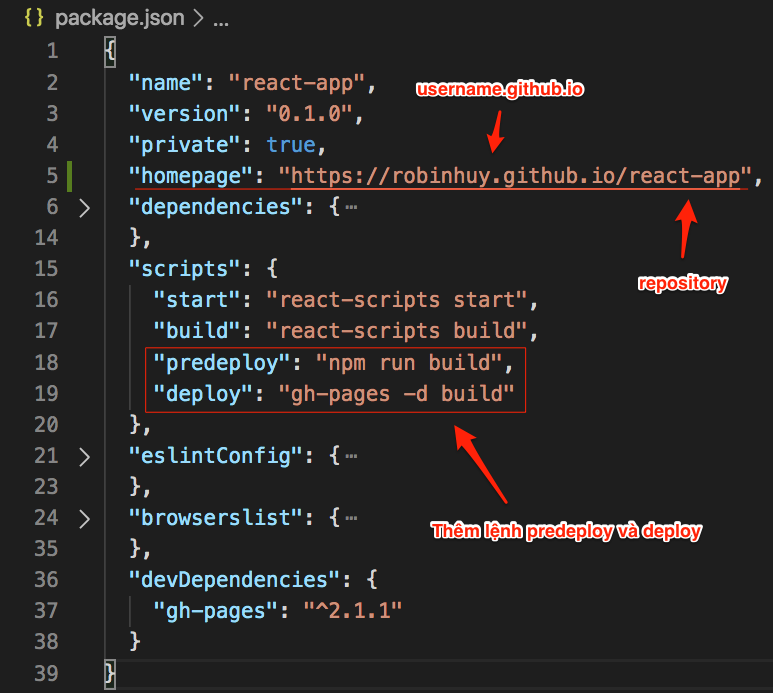Click the "react-scripts start" value
This screenshot has height=693, width=773.
click(x=397, y=300)
